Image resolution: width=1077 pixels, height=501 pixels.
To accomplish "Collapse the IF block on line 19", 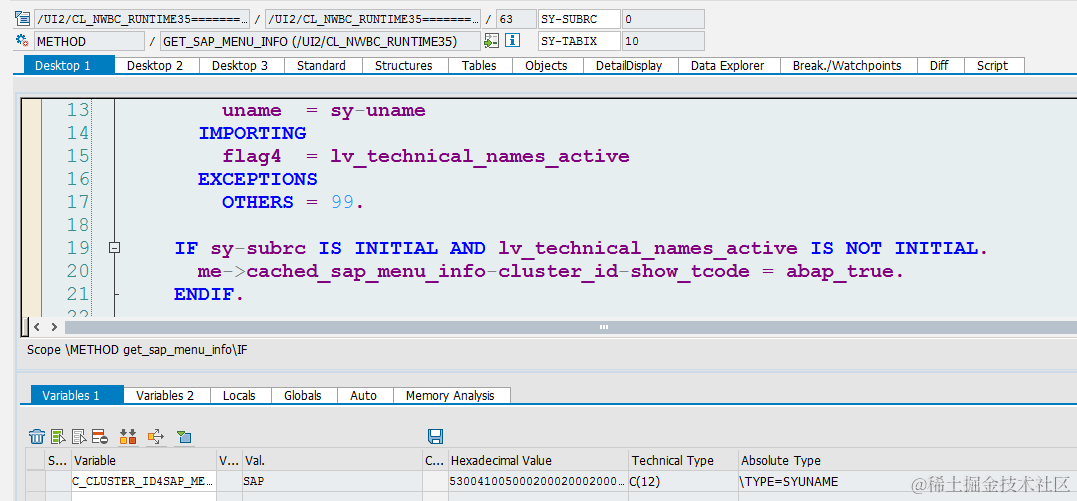I will [115, 248].
